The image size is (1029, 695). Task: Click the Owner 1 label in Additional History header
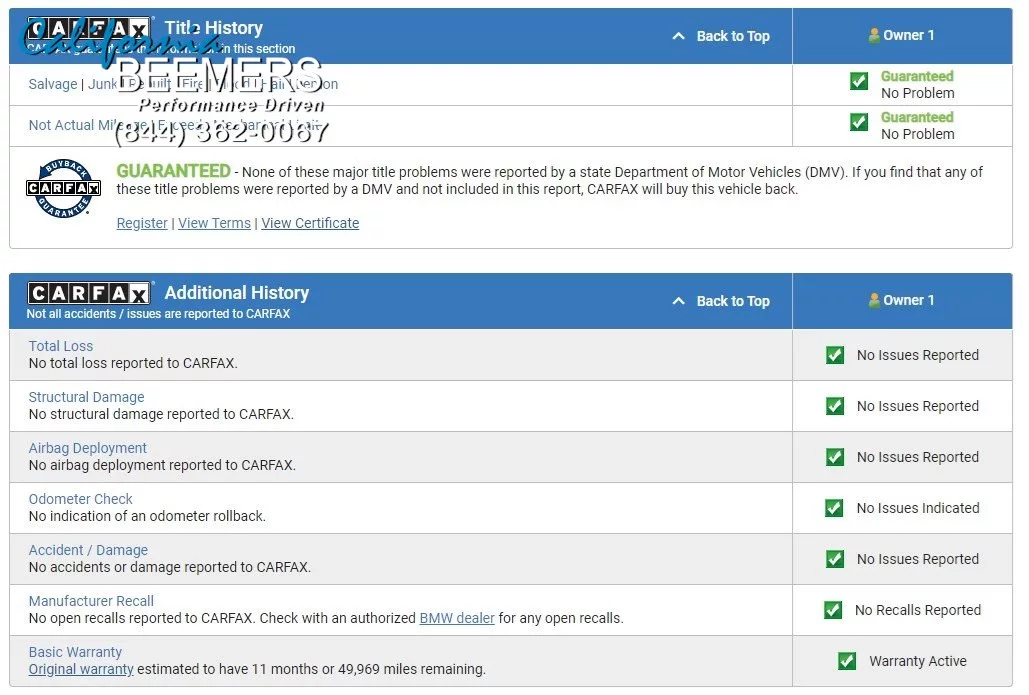[x=908, y=301]
